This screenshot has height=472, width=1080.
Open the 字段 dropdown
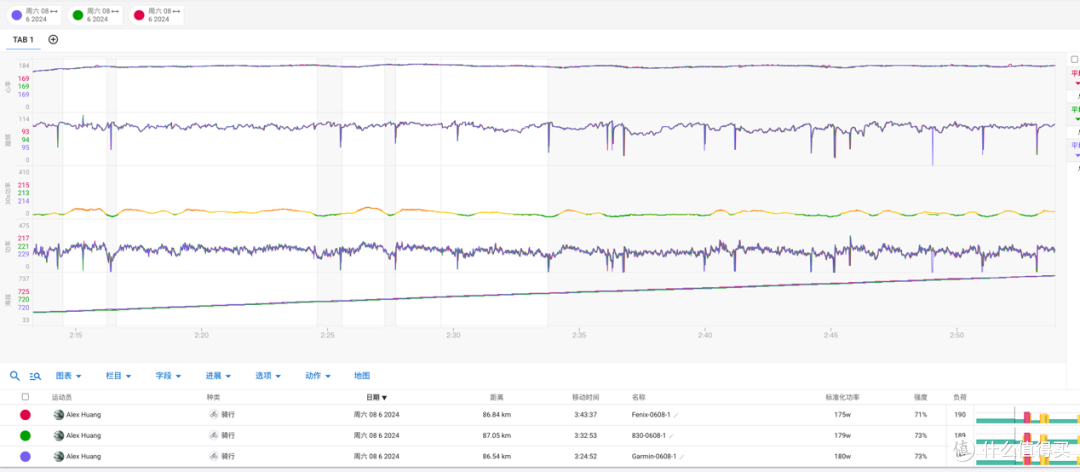pos(168,376)
